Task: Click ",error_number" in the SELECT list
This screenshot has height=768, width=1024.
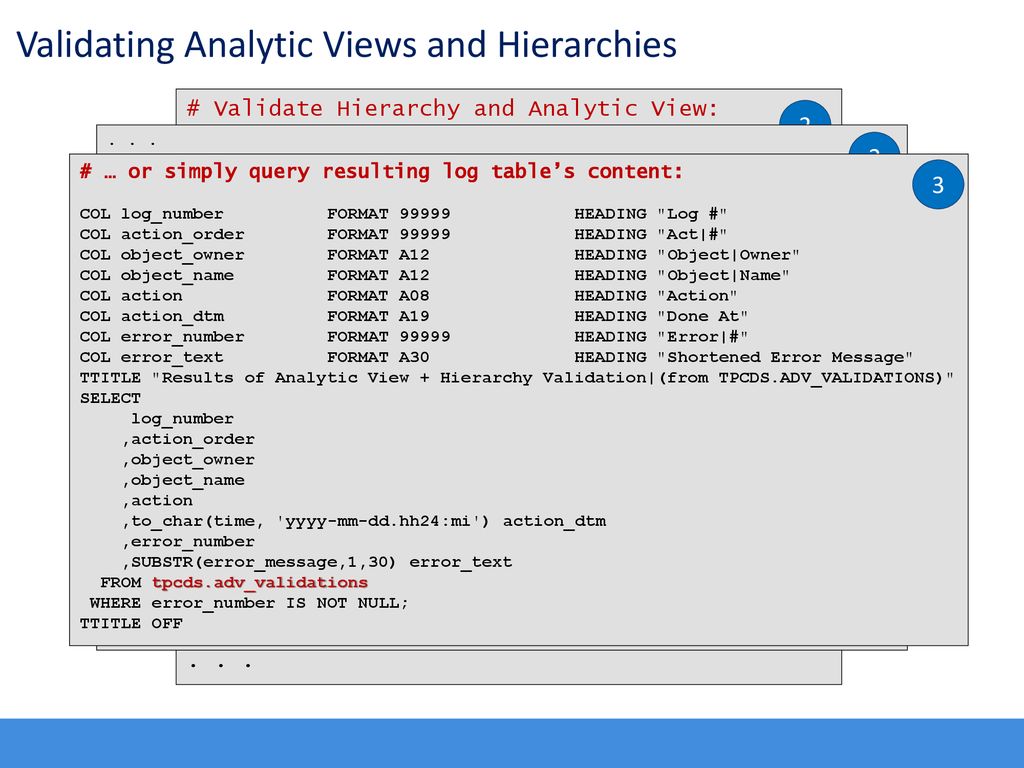Action: click(x=188, y=541)
